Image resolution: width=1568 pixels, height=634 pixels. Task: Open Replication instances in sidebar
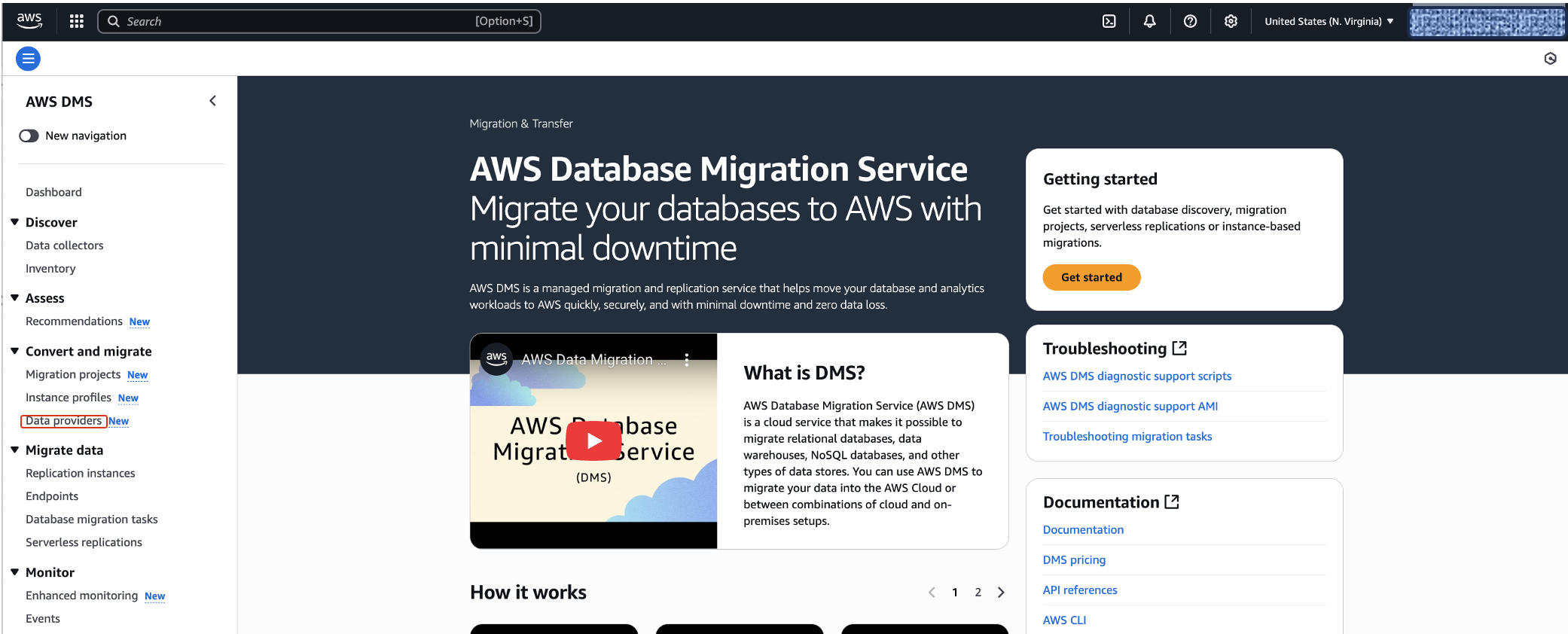point(81,473)
